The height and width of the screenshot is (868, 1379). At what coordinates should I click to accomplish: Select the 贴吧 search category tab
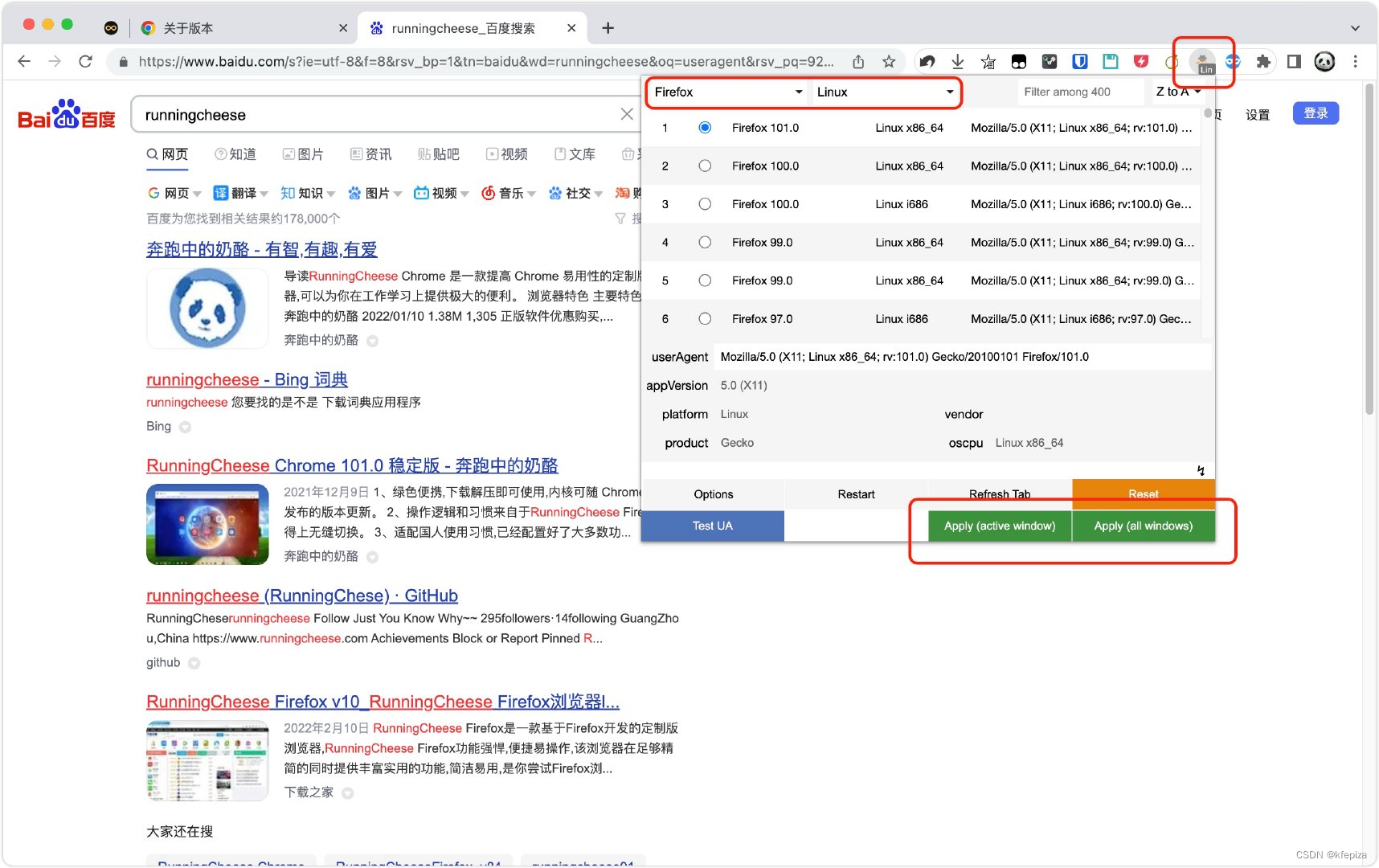pyautogui.click(x=439, y=154)
